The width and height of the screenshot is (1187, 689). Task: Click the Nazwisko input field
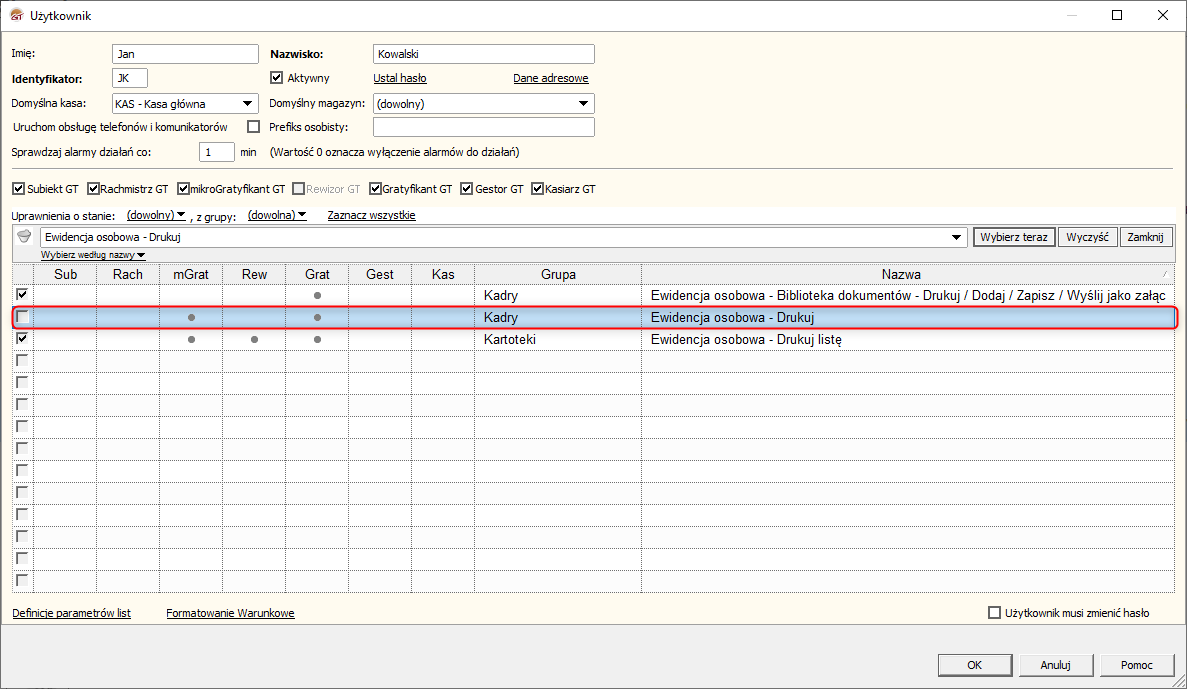tap(484, 54)
